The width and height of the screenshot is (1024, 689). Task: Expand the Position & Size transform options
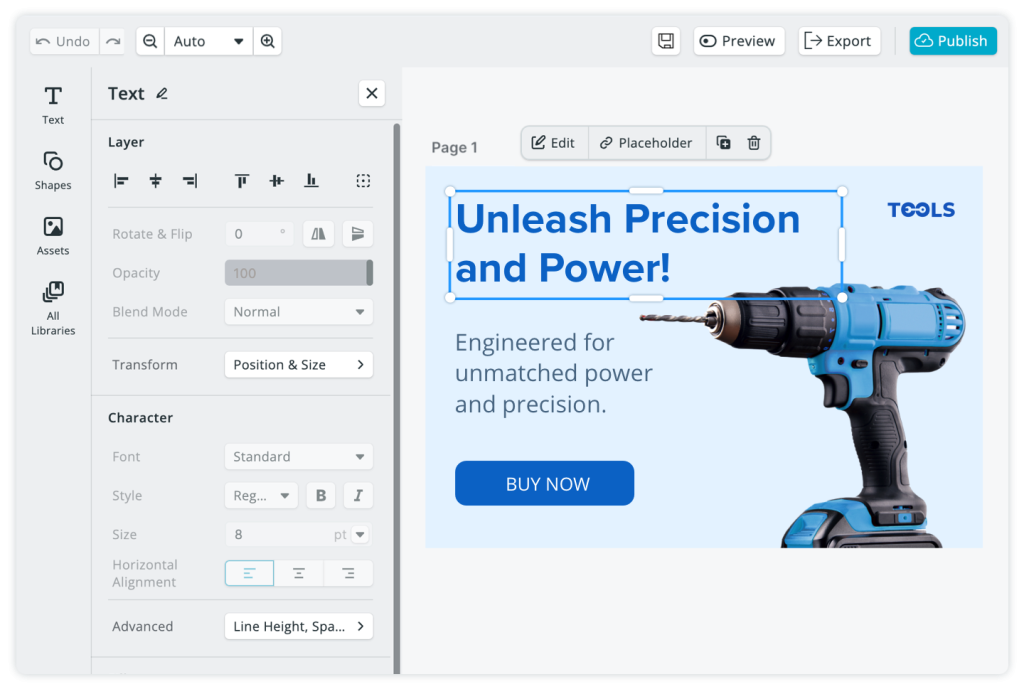298,364
